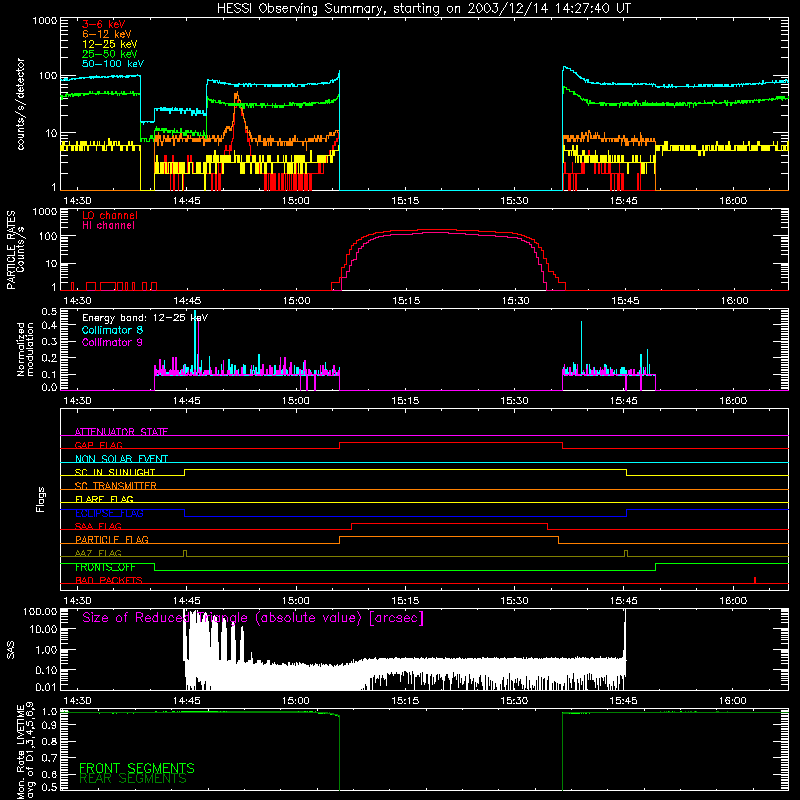Click the second AAZ_FLAG pulse near 15:45

[626, 553]
